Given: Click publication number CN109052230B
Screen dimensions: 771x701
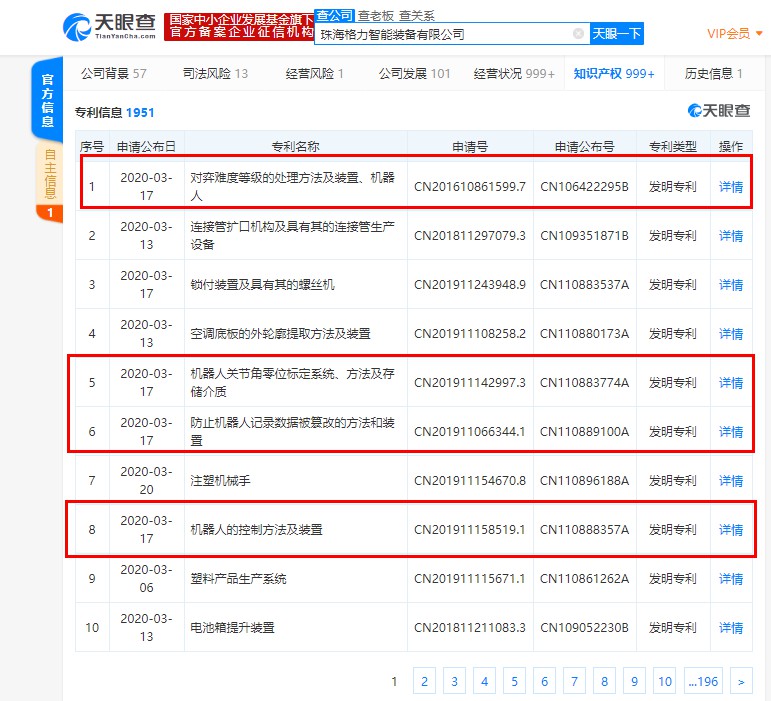Looking at the screenshot, I should click(x=584, y=627).
